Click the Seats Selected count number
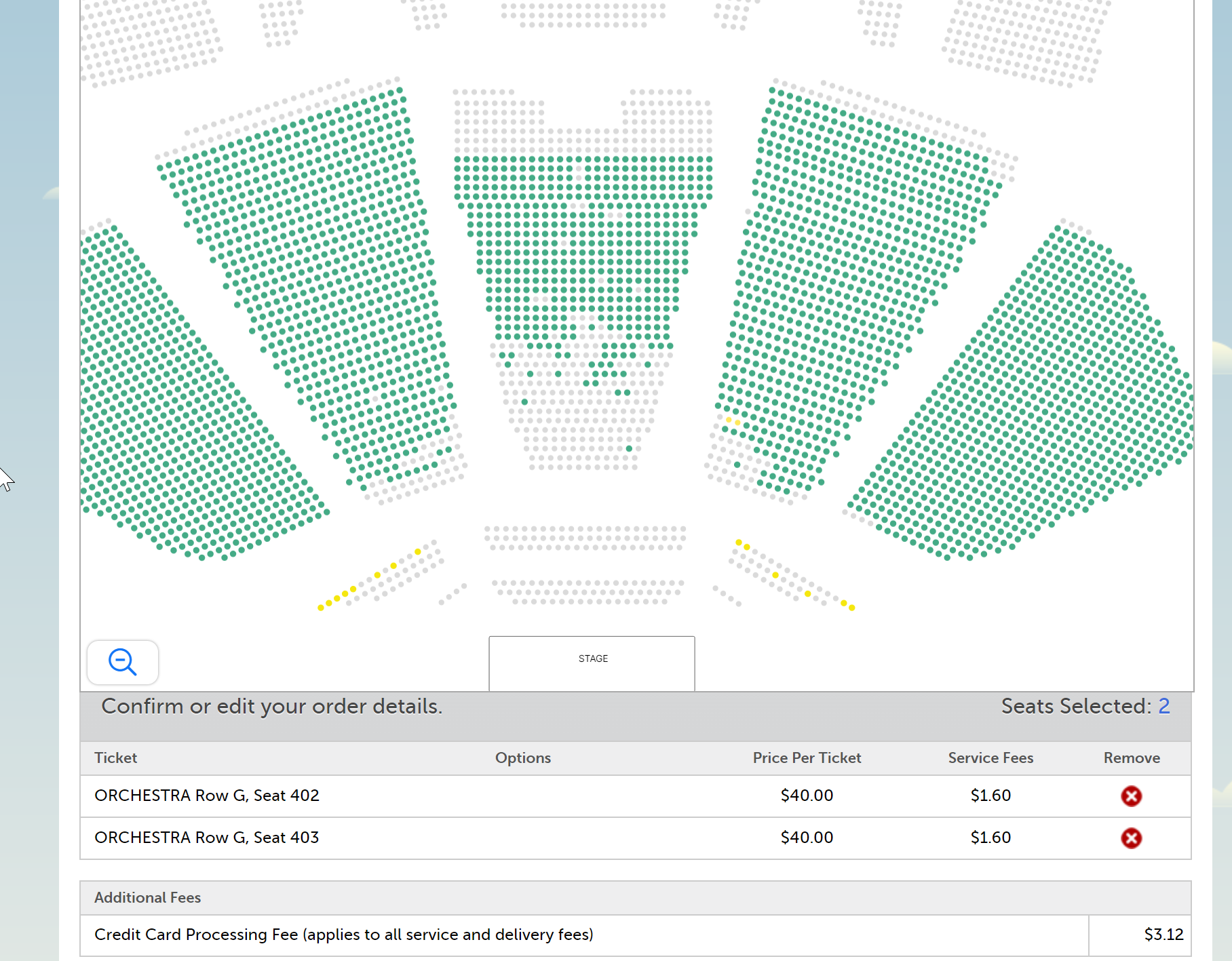The image size is (1232, 961). [x=1163, y=706]
